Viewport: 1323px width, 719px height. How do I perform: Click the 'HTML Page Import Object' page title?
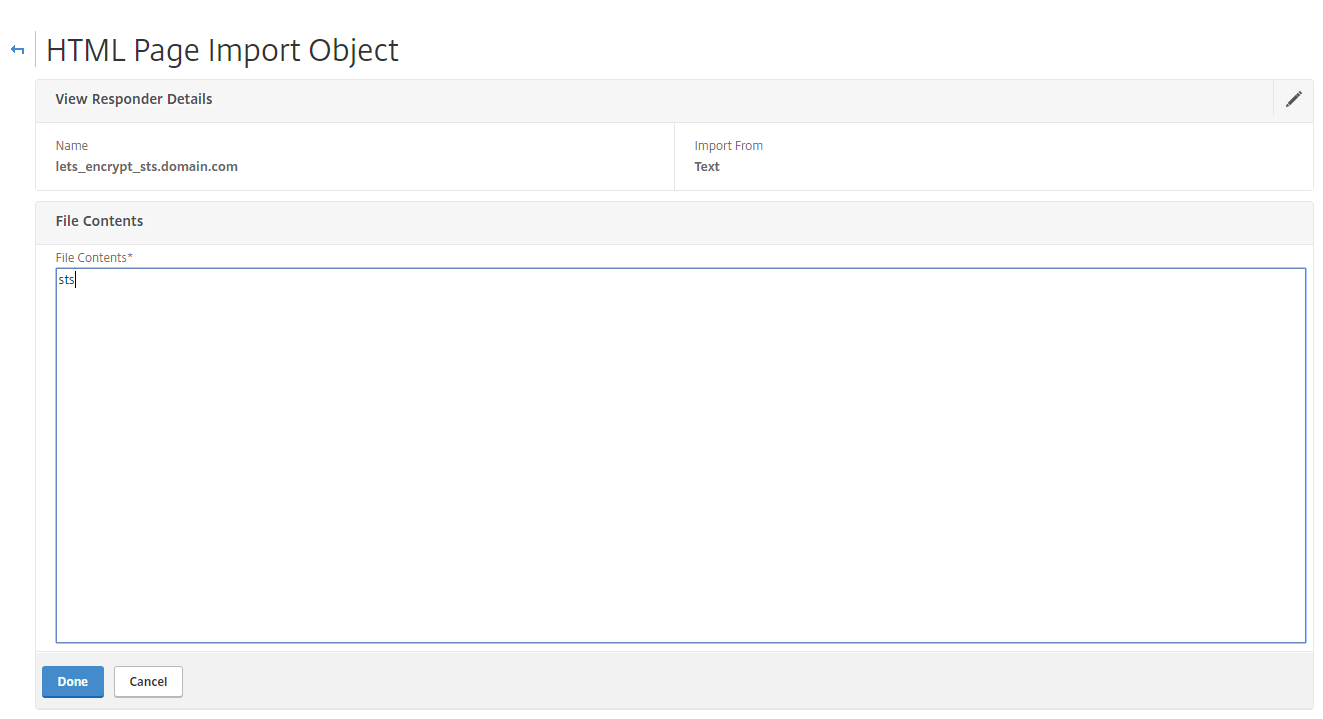click(222, 50)
